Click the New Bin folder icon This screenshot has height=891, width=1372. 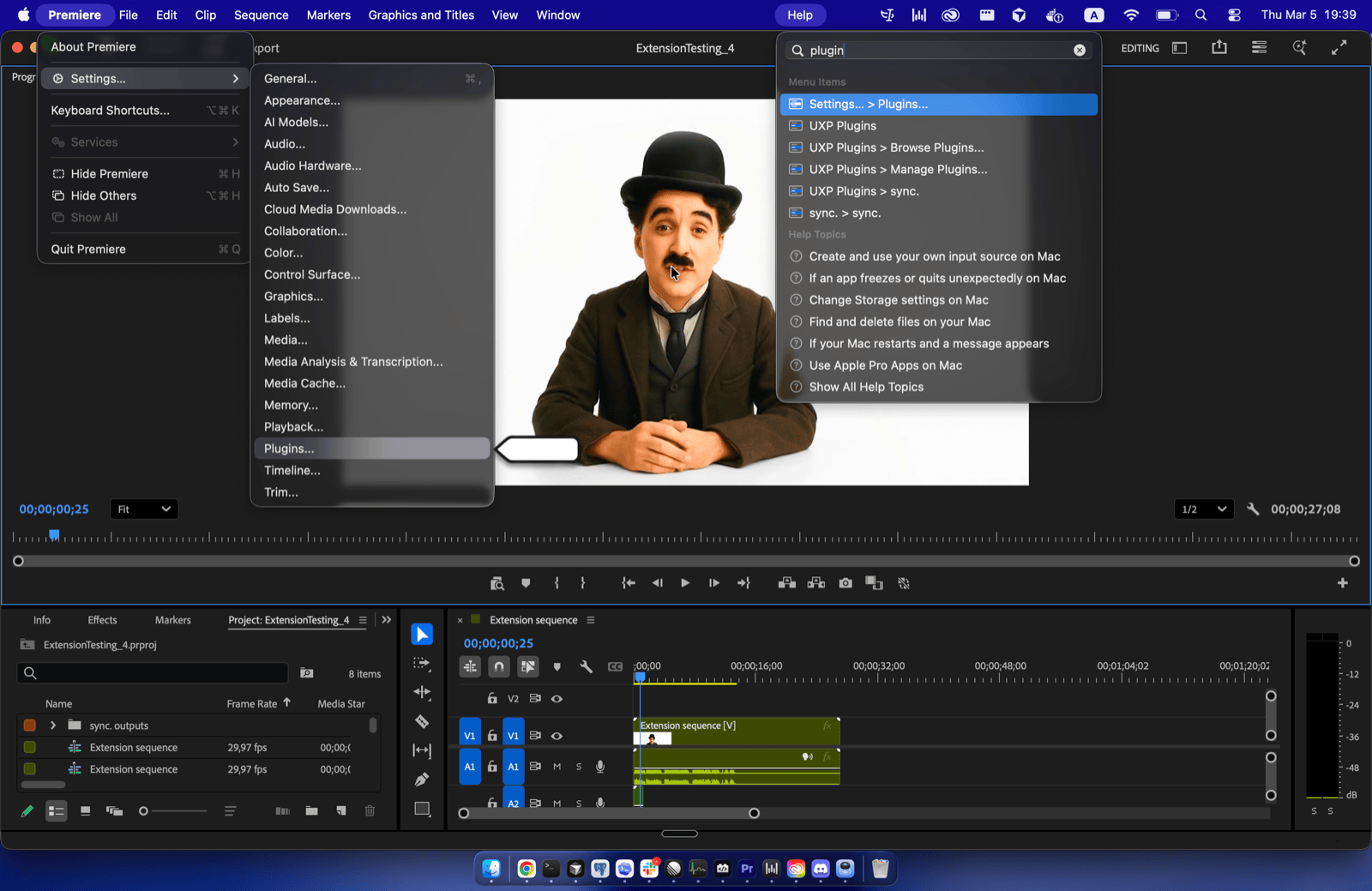311,810
